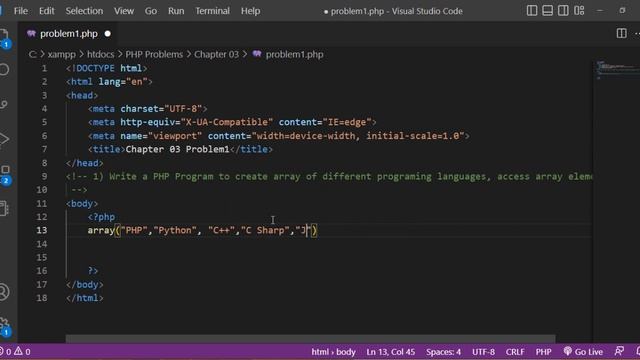Start Go Live server

[583, 351]
